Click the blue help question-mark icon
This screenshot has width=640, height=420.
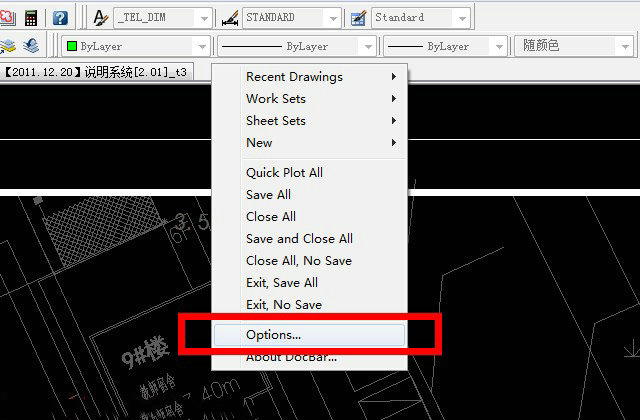(60, 18)
